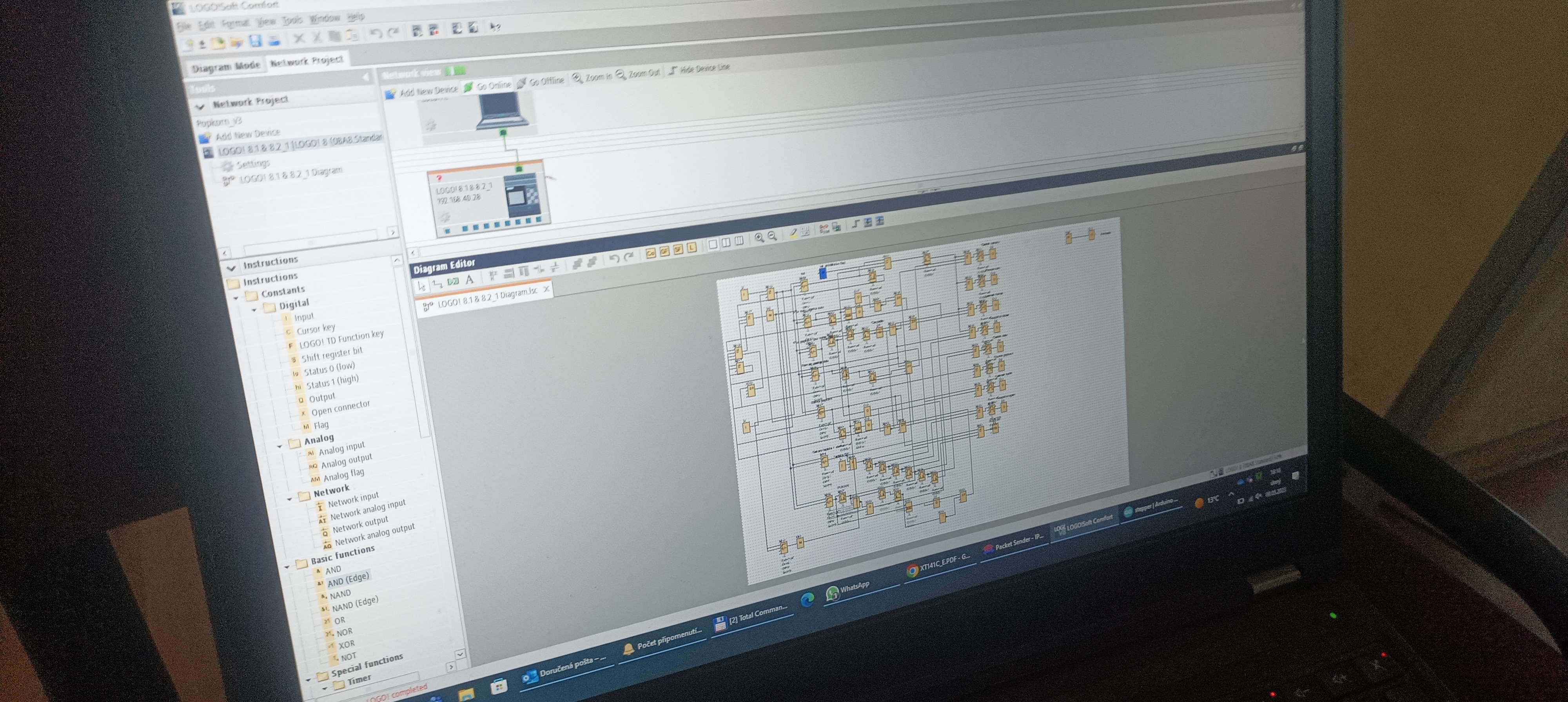Collapse the Digital constants folder

[254, 309]
